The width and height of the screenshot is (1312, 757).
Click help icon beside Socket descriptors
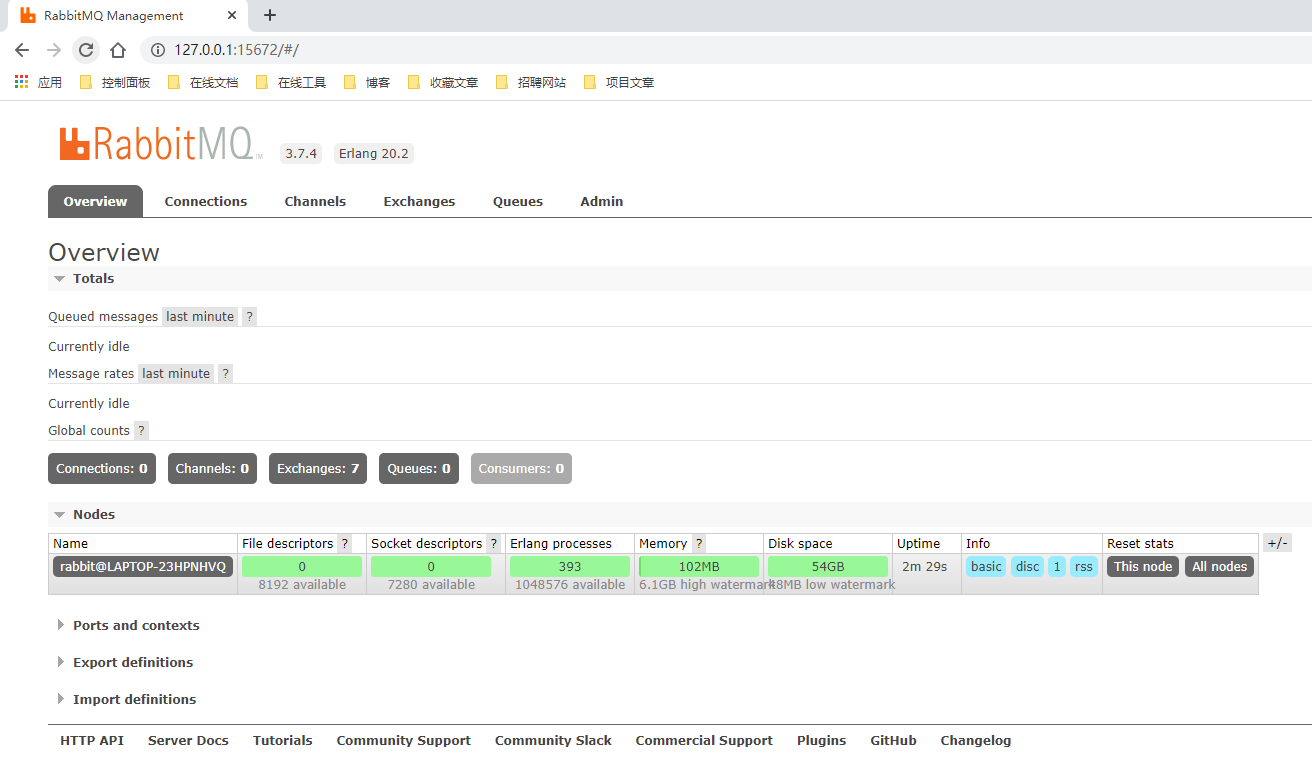493,543
